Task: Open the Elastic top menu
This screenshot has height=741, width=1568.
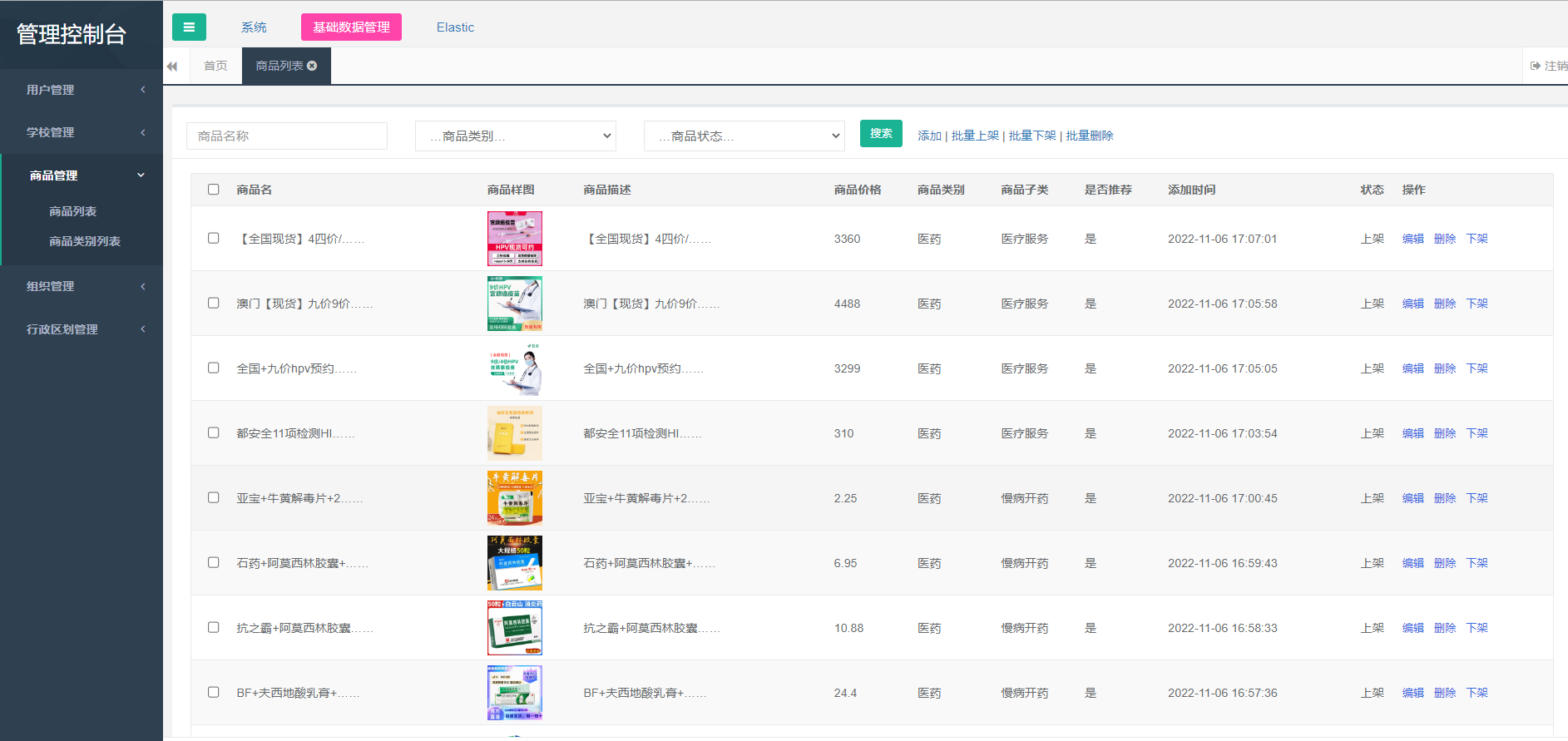Action: 455,27
